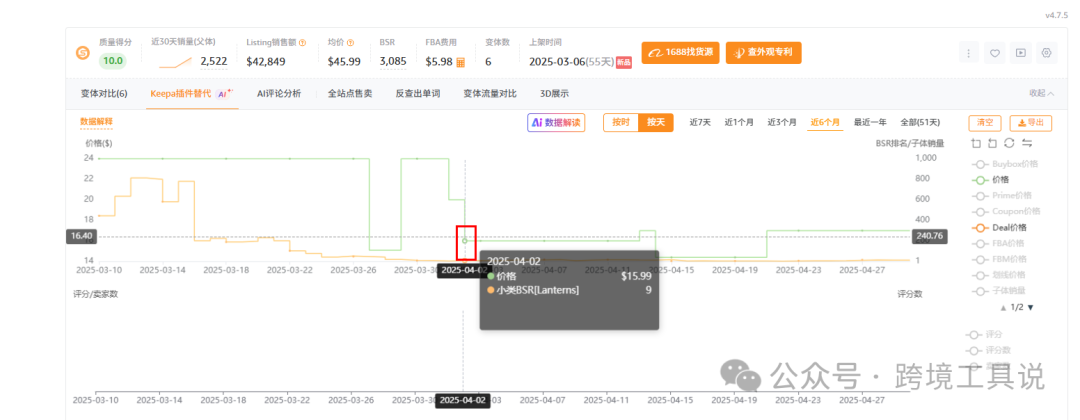Open the AI评论分析 tab
The width and height of the screenshot is (1080, 420).
click(278, 94)
